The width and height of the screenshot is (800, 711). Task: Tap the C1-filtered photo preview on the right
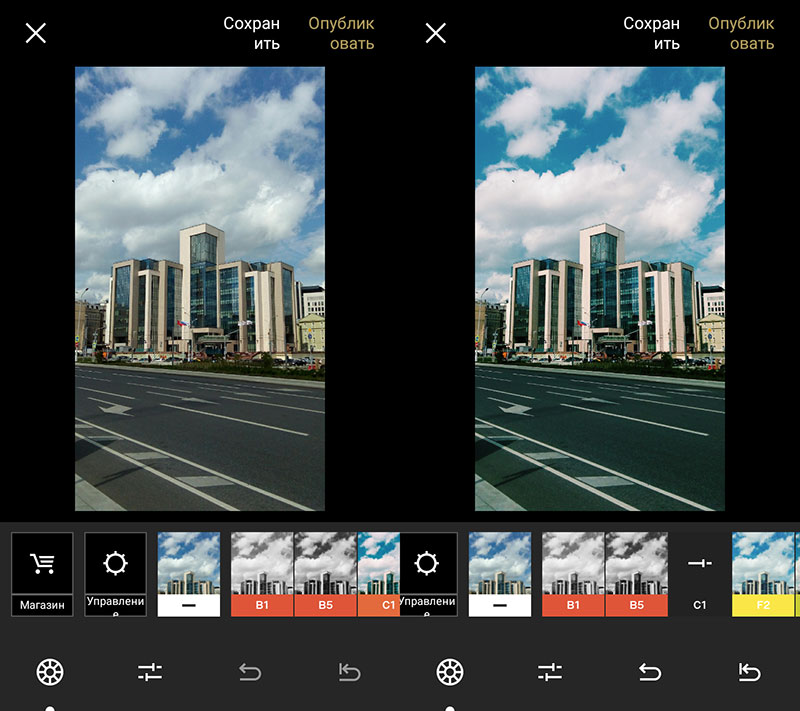click(600, 289)
